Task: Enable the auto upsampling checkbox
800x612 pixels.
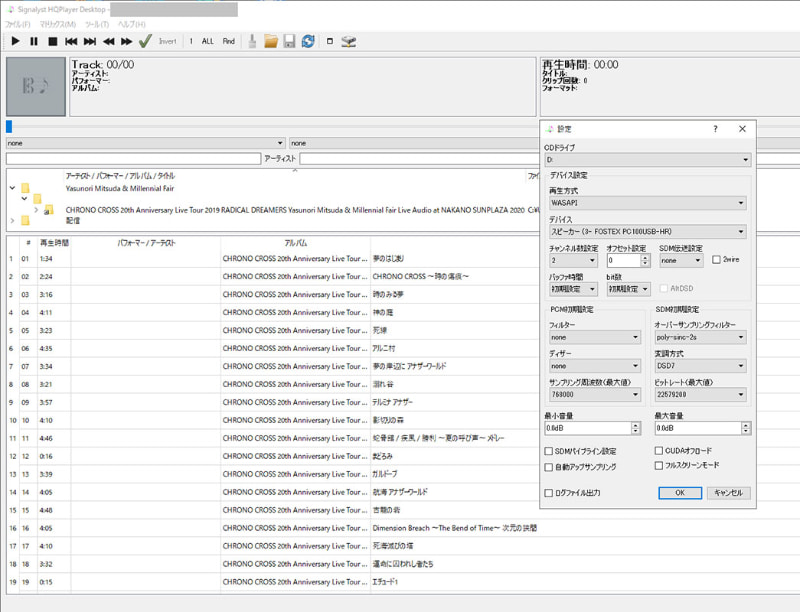Action: [x=549, y=467]
